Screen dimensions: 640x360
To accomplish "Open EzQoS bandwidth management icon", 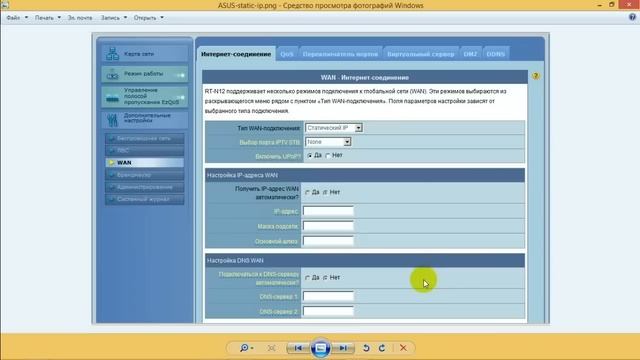I will pos(112,98).
